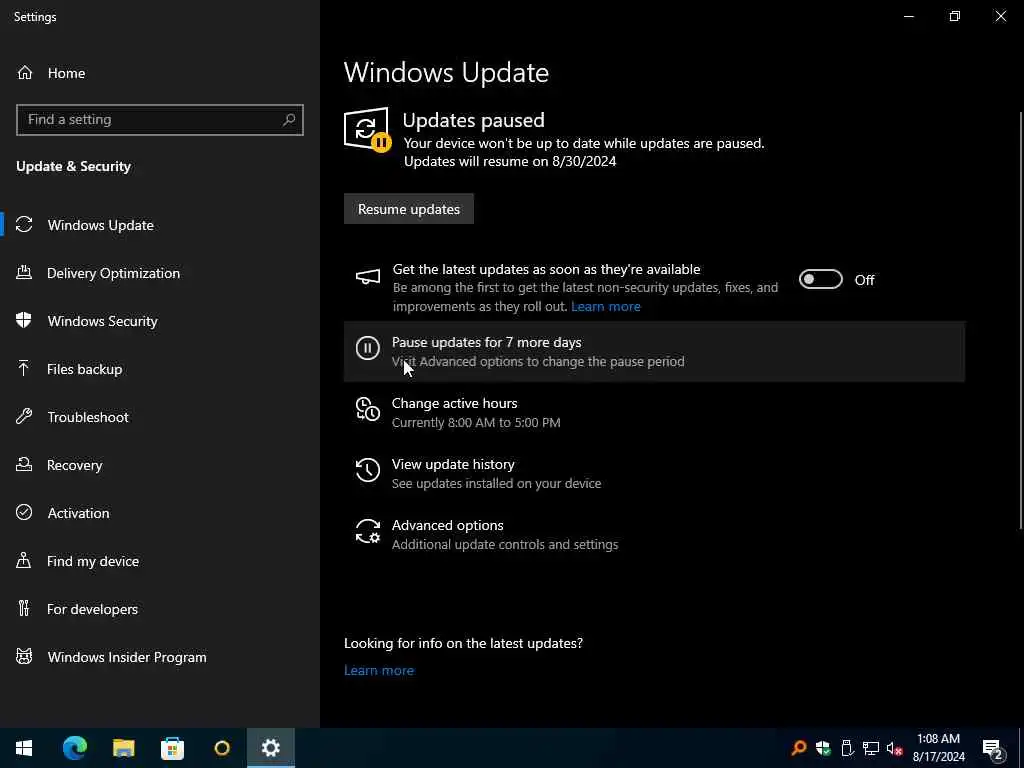The height and width of the screenshot is (768, 1024).
Task: Open Delivery Optimization settings page
Action: 160,273
